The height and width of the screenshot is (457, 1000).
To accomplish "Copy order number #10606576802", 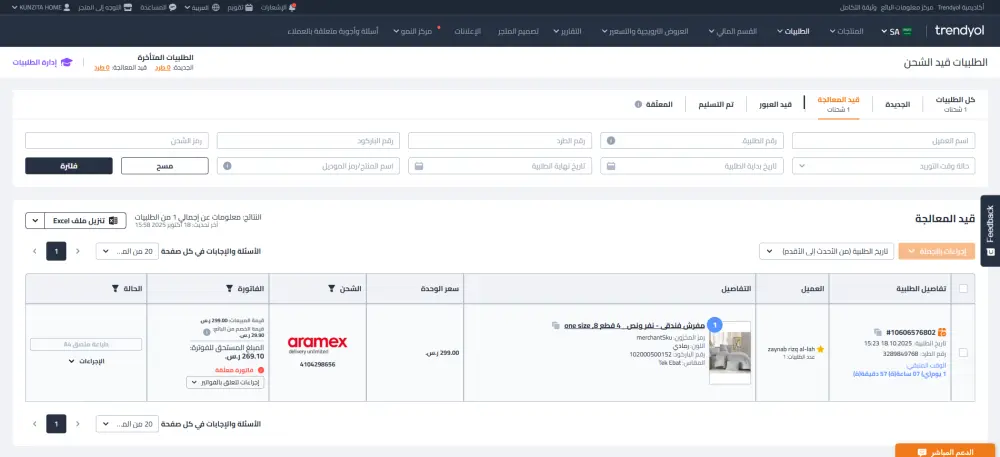I will coord(878,332).
